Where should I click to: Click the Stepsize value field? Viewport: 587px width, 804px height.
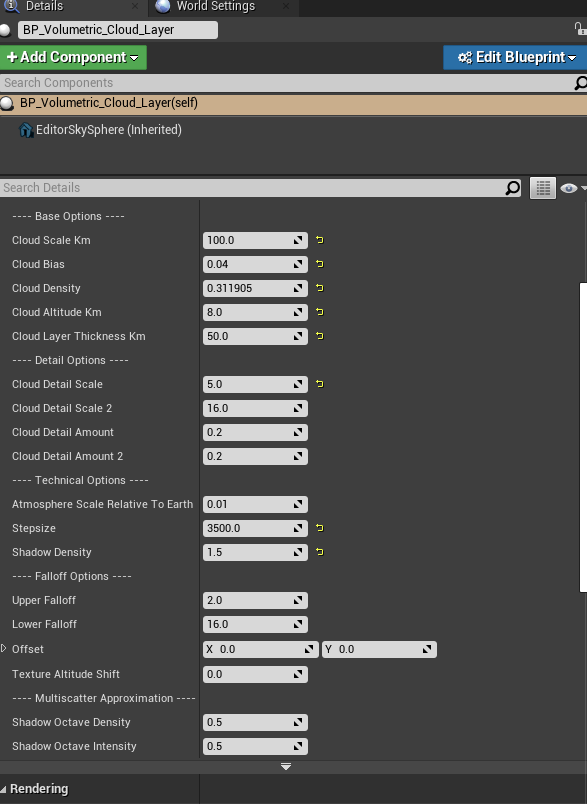(x=255, y=528)
